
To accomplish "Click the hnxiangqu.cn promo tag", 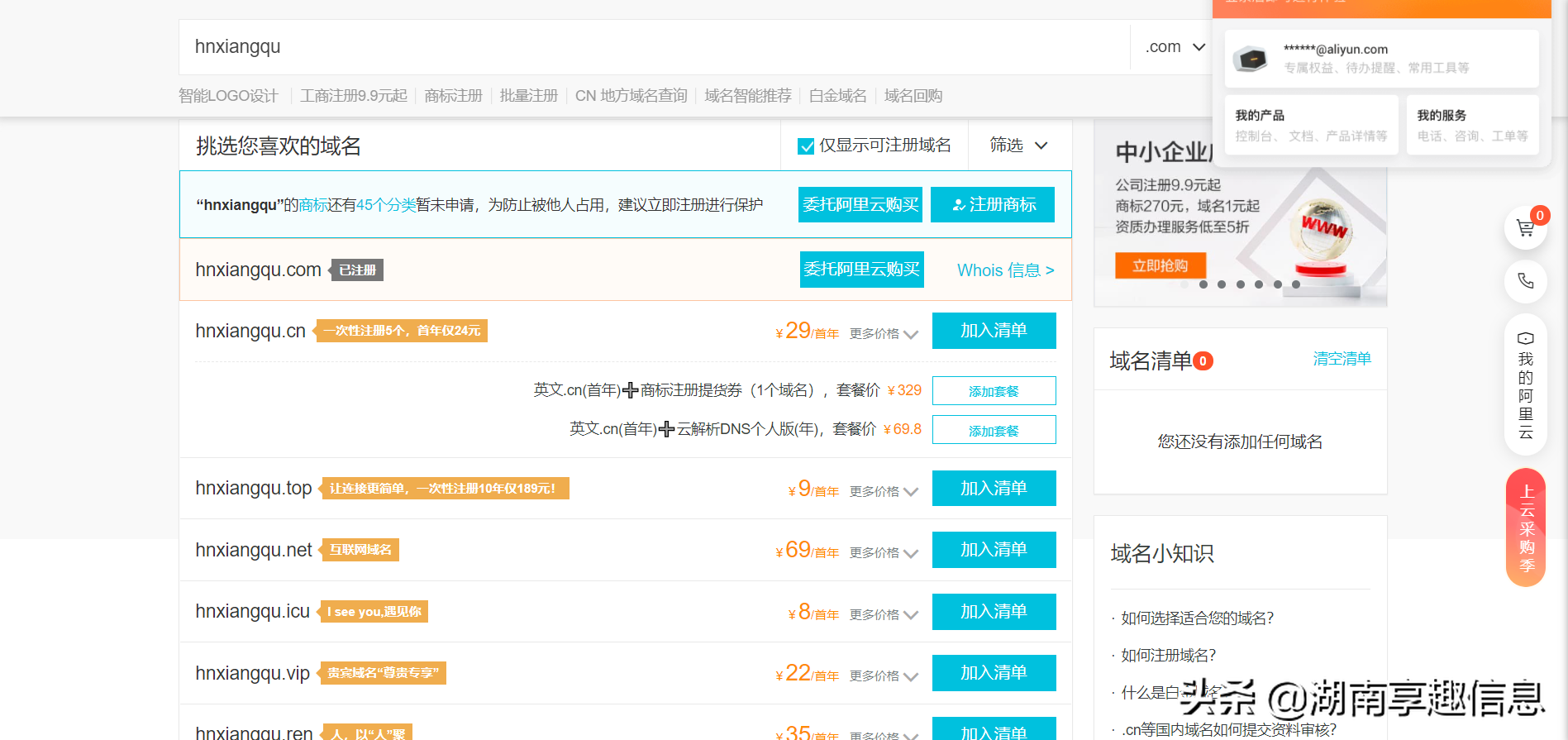I will pyautogui.click(x=401, y=331).
